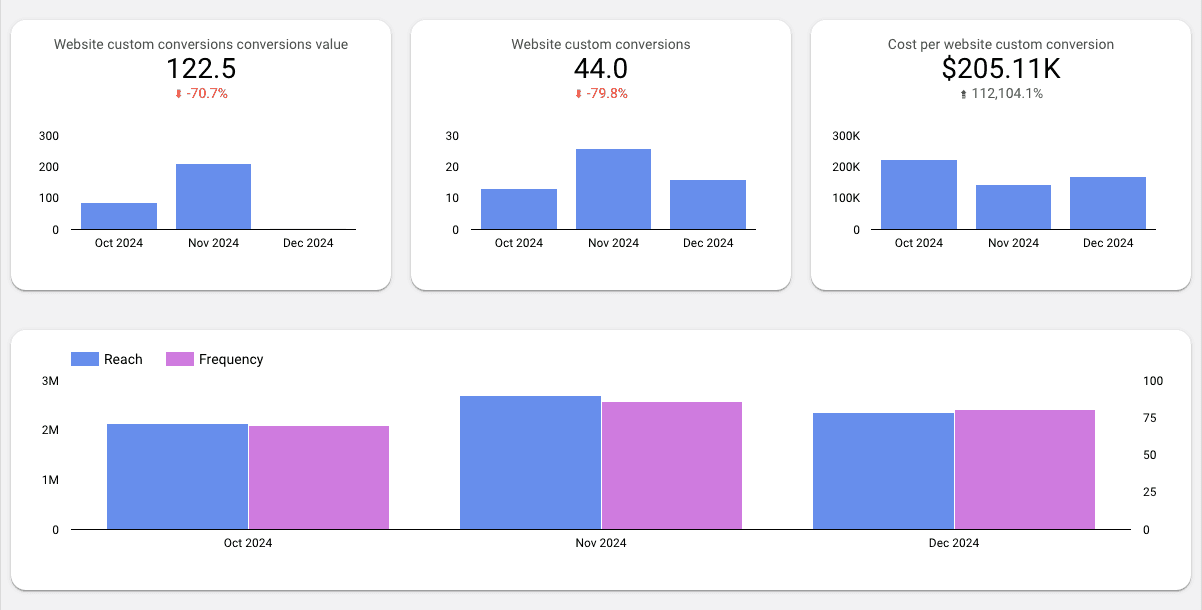The image size is (1202, 610).
Task: Select the 122.5 conversions value figure
Action: pyautogui.click(x=201, y=69)
